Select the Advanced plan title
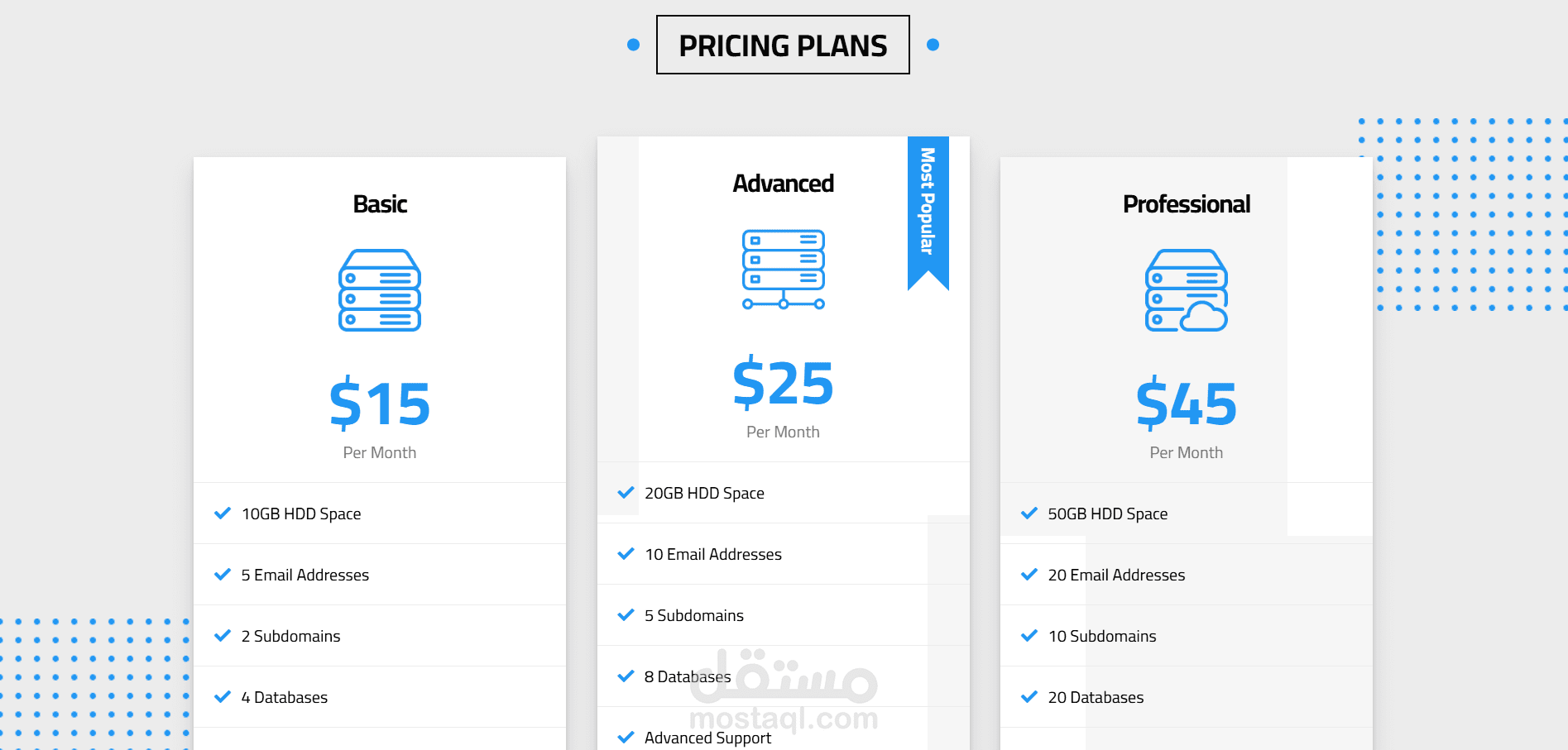 tap(783, 184)
